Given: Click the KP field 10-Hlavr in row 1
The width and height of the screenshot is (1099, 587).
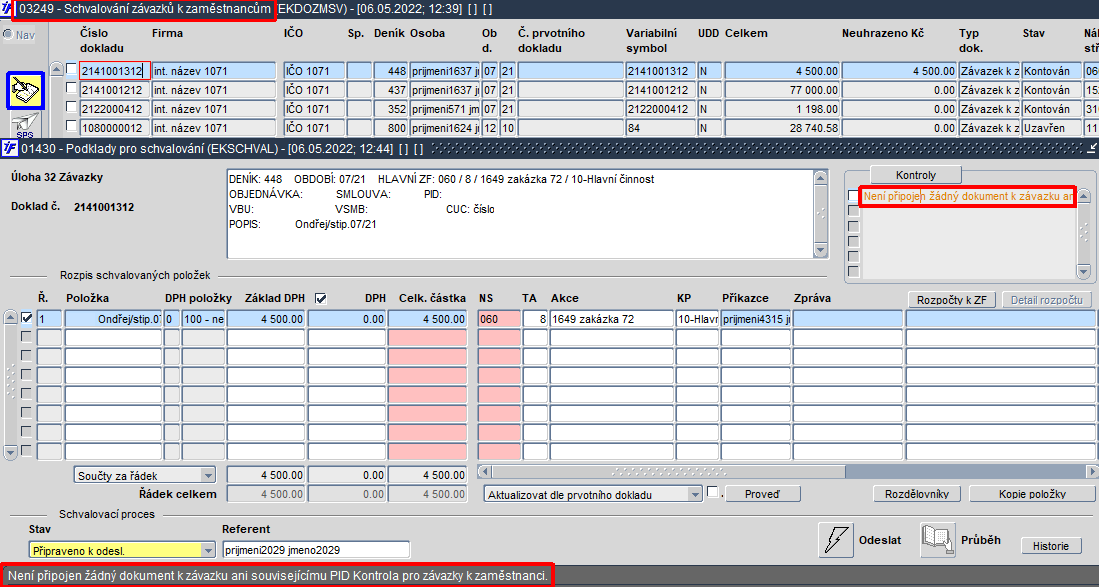Looking at the screenshot, I should pyautogui.click(x=697, y=319).
